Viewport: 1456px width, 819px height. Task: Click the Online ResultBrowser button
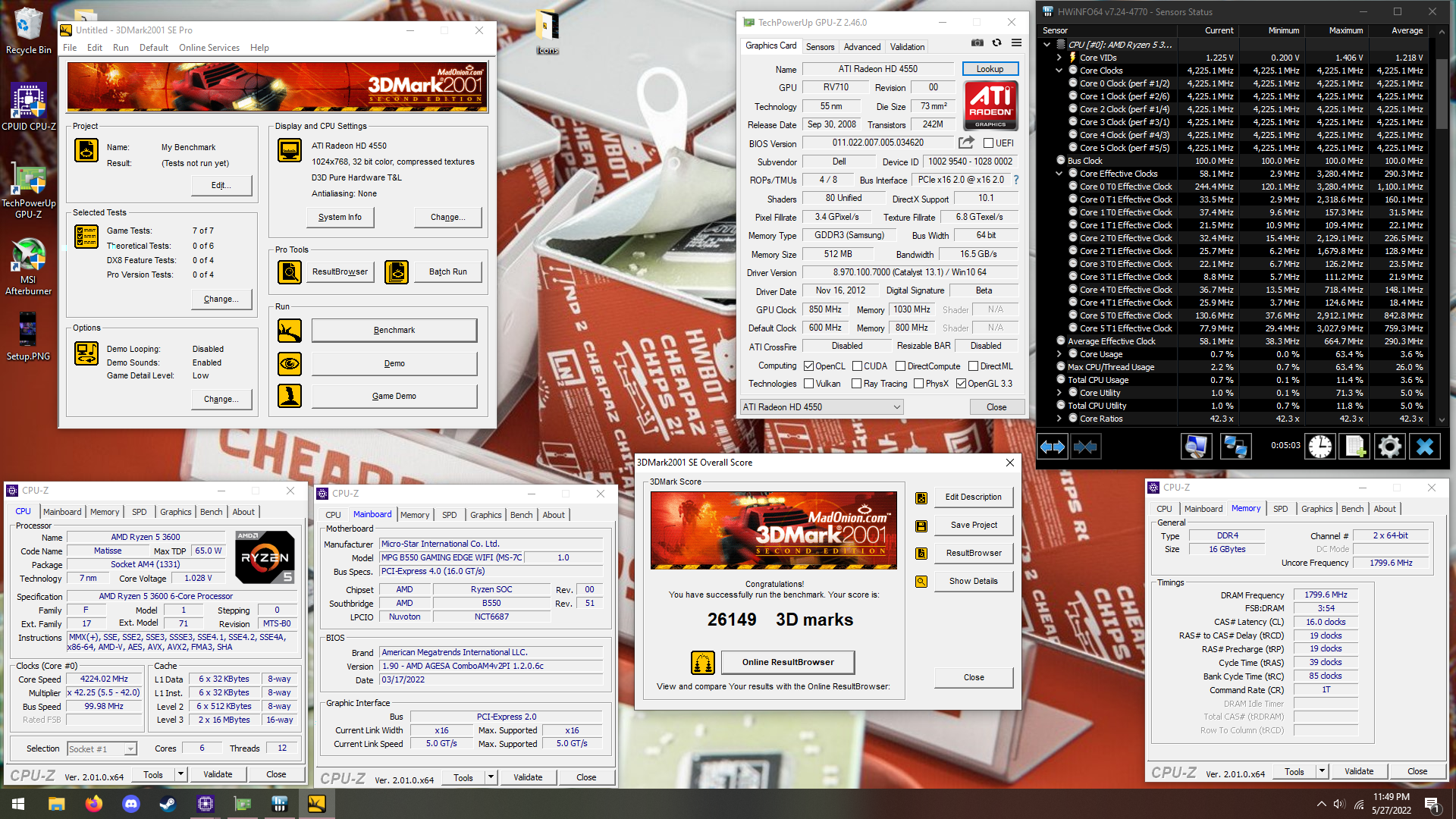(787, 662)
